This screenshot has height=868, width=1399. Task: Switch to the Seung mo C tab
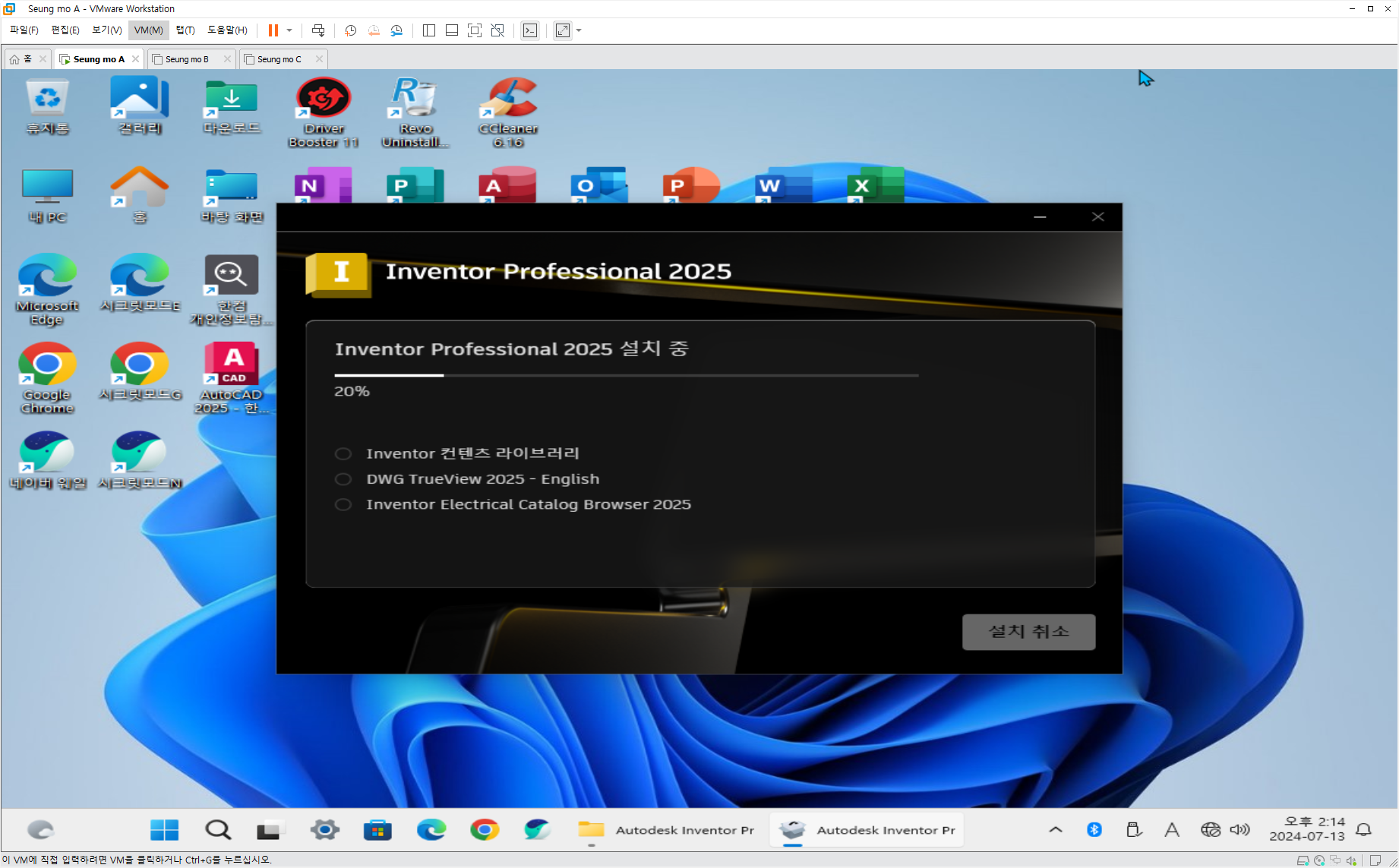click(x=279, y=58)
